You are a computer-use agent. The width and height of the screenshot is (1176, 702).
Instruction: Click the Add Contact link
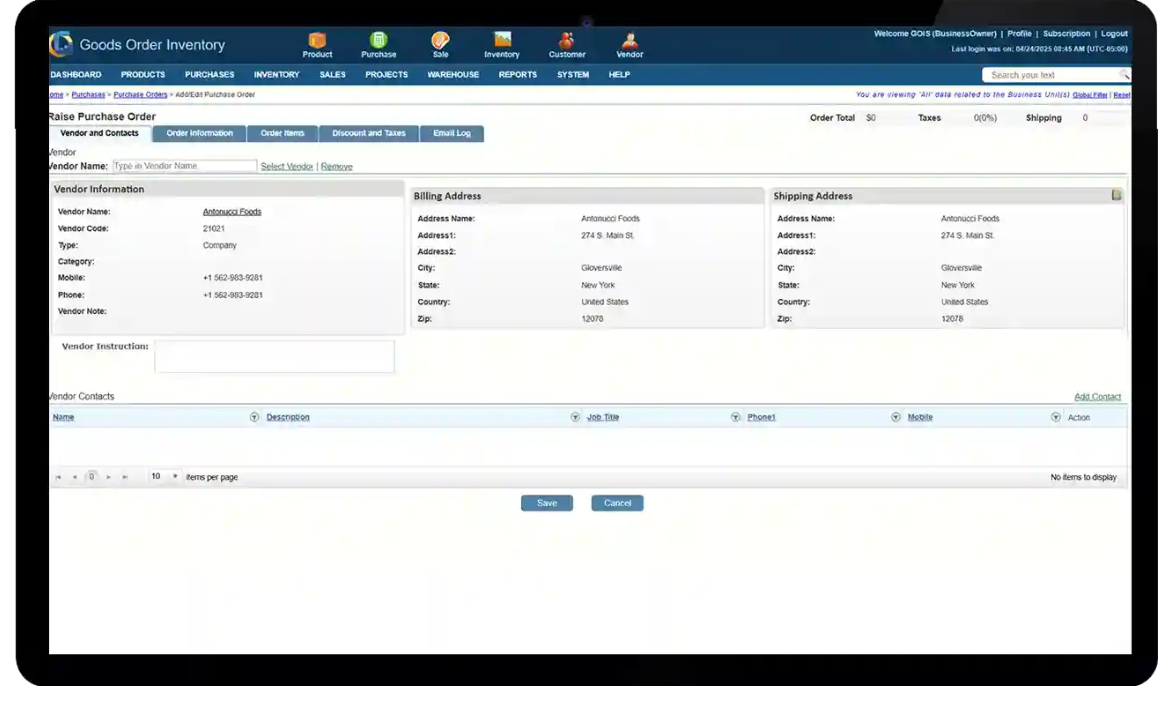1097,396
